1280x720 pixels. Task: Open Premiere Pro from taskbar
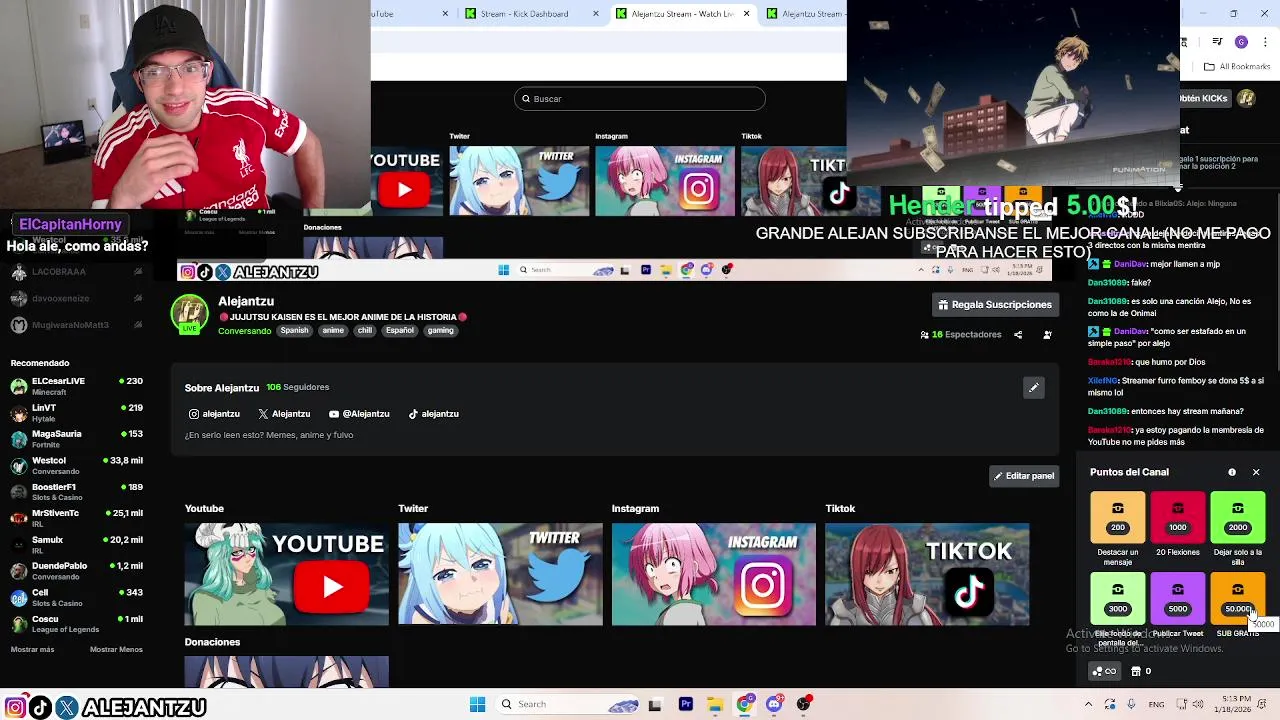[x=686, y=704]
